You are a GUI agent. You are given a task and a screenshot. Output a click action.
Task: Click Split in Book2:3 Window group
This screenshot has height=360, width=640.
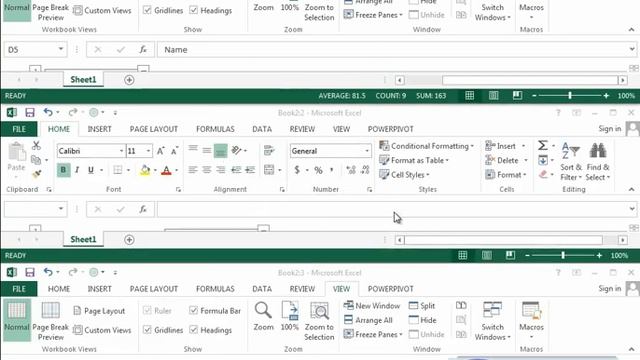422,306
